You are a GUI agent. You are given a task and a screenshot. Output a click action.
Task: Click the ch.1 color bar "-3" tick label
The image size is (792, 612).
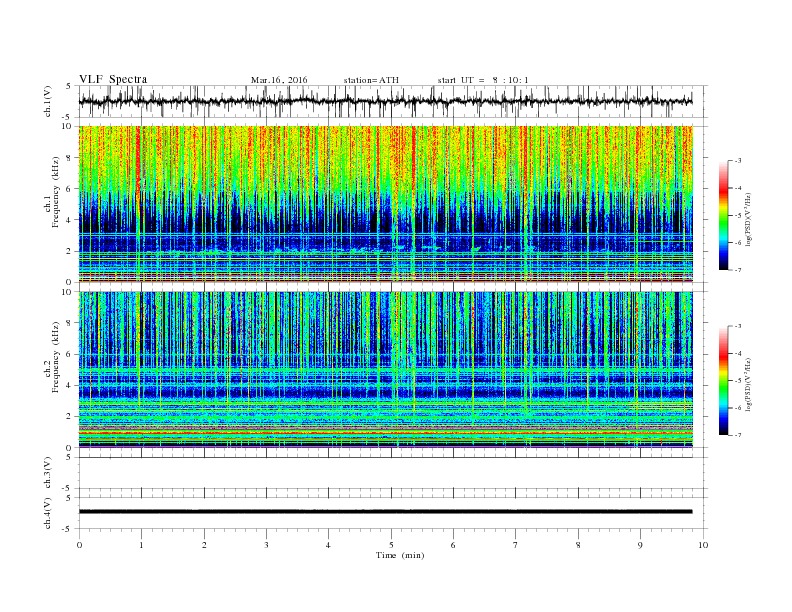(x=738, y=161)
